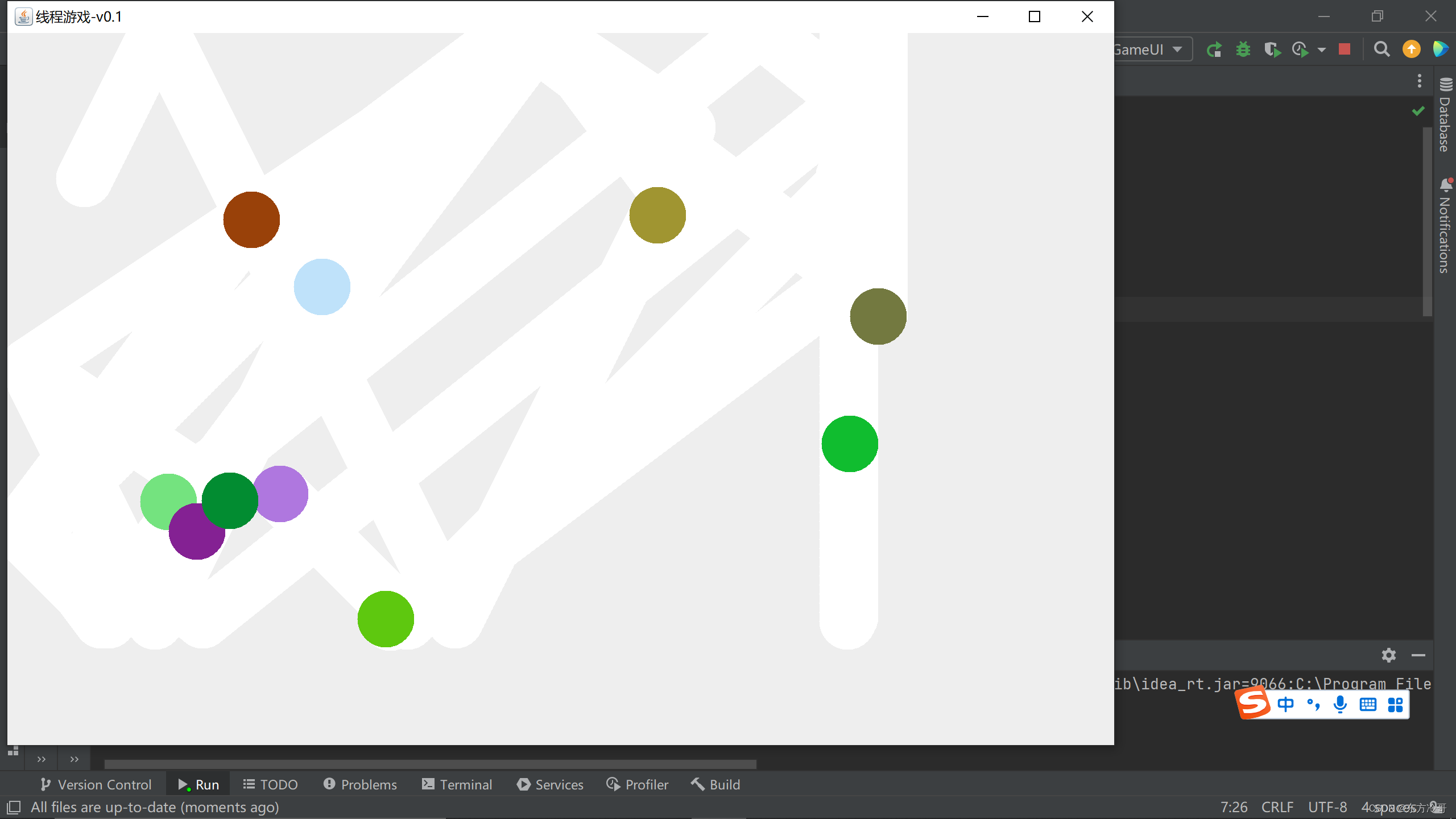Run GameUI with coverage shield icon
The height and width of the screenshot is (819, 1456).
coord(1272,50)
